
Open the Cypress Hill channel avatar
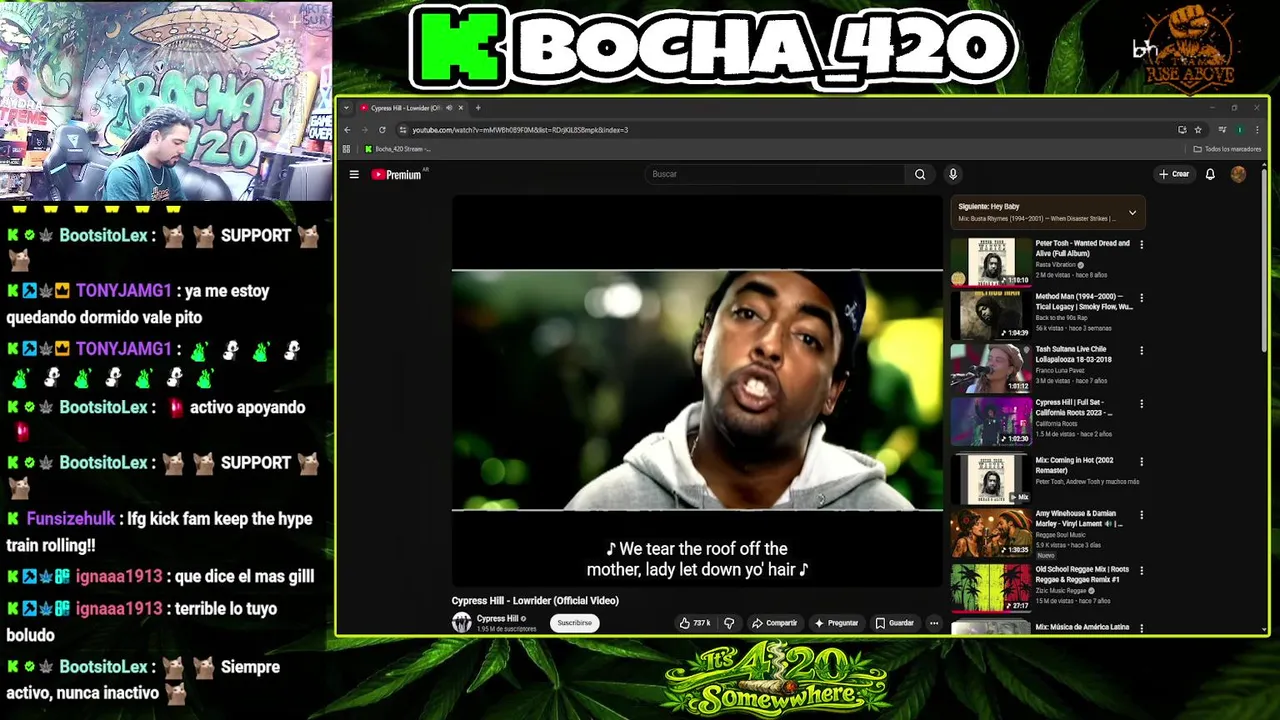[x=461, y=622]
